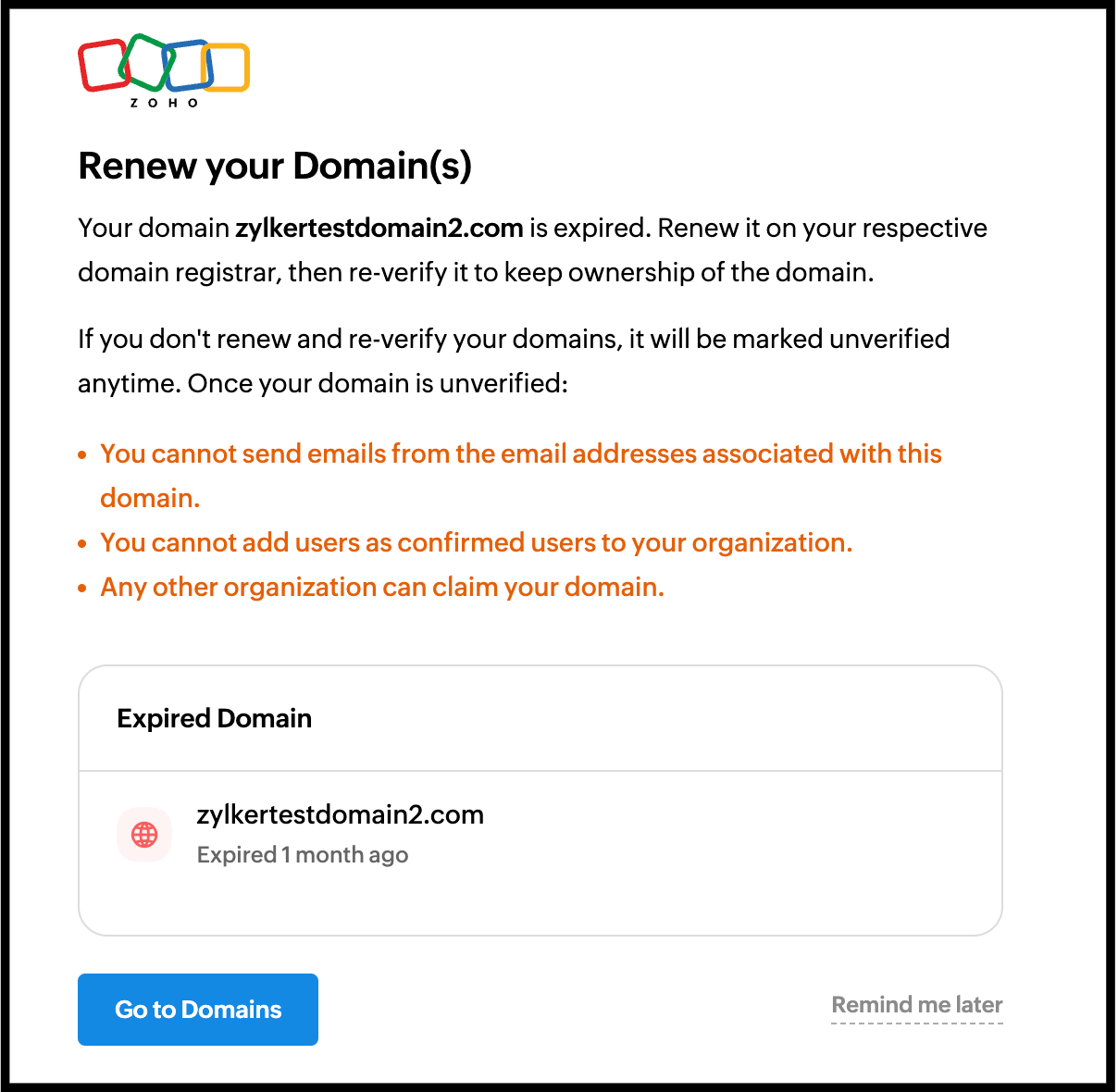Click zylkertestdomain2.com in the Expired Domain card
Screen dimensions: 1118x1092
click(x=340, y=815)
